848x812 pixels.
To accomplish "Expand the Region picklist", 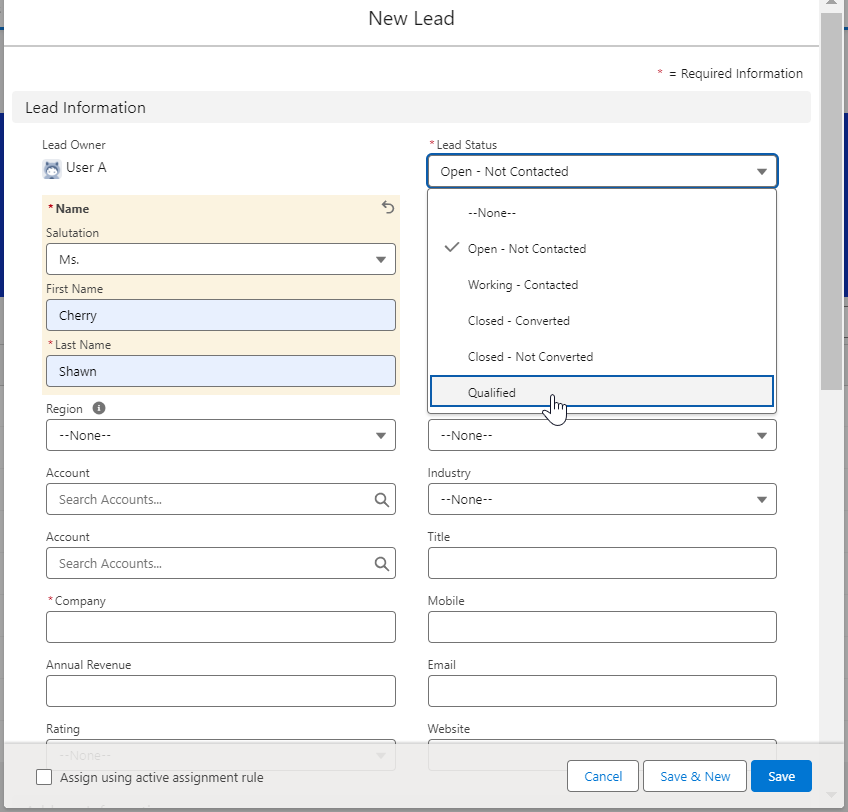I will [220, 436].
